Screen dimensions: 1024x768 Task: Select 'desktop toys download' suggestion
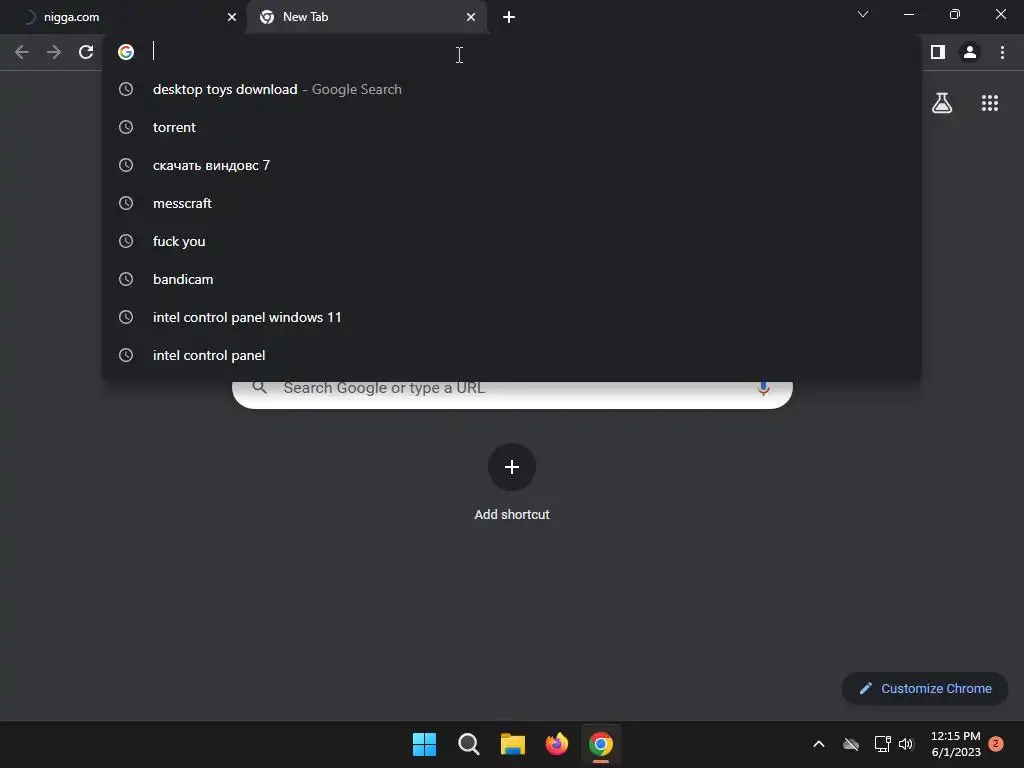(x=512, y=89)
